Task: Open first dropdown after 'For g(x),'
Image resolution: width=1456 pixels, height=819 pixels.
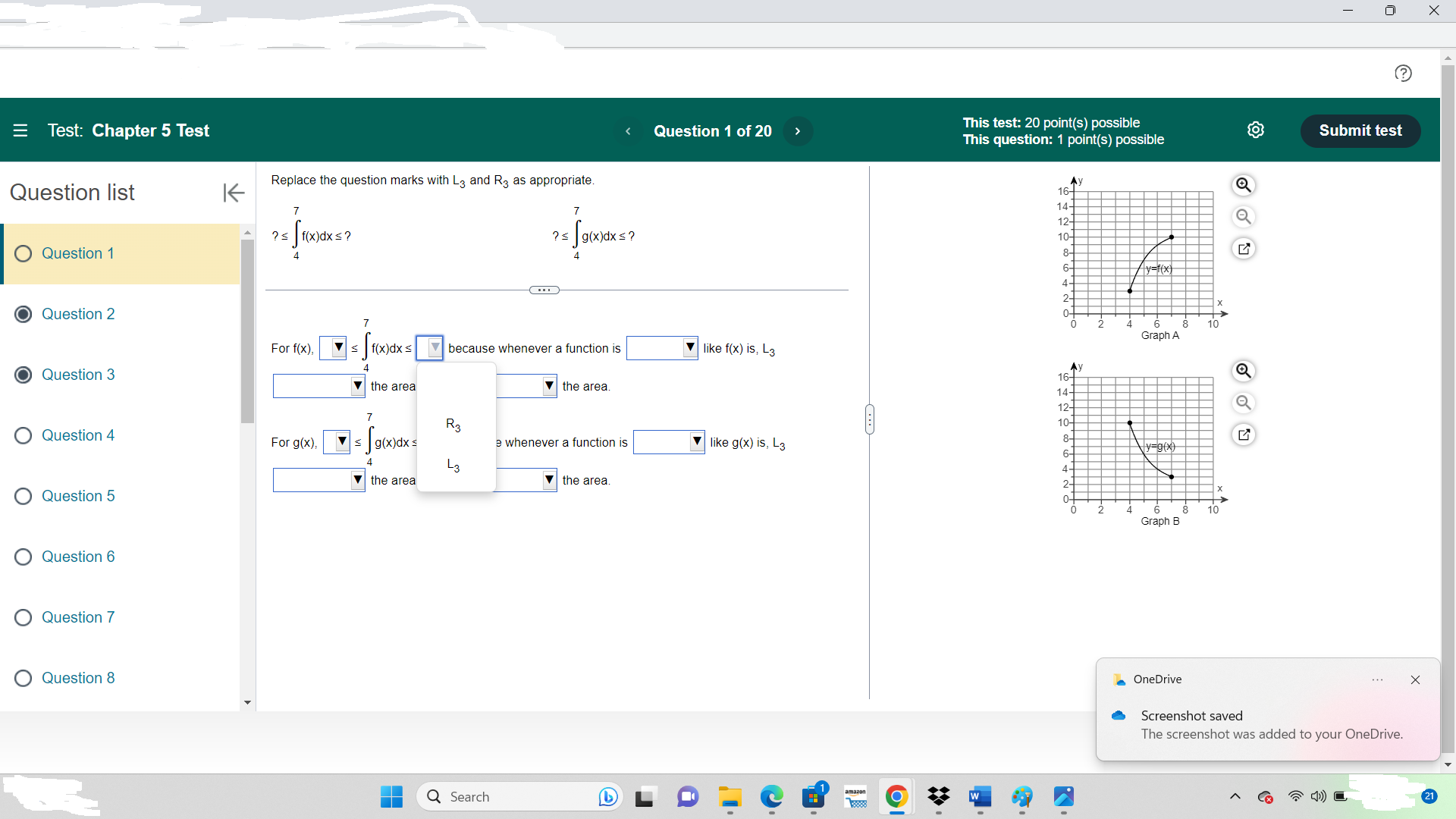Action: click(337, 442)
